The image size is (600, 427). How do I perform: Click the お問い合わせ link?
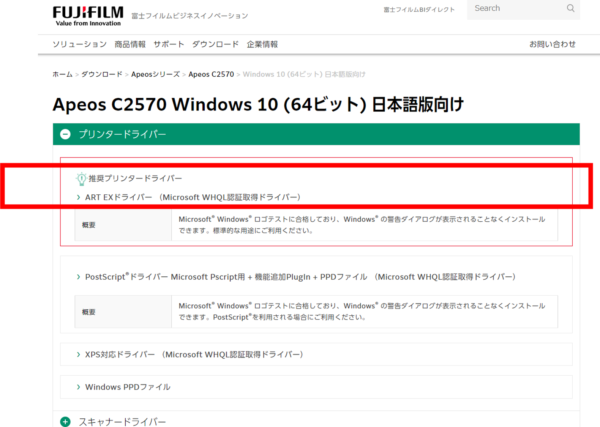(552, 45)
